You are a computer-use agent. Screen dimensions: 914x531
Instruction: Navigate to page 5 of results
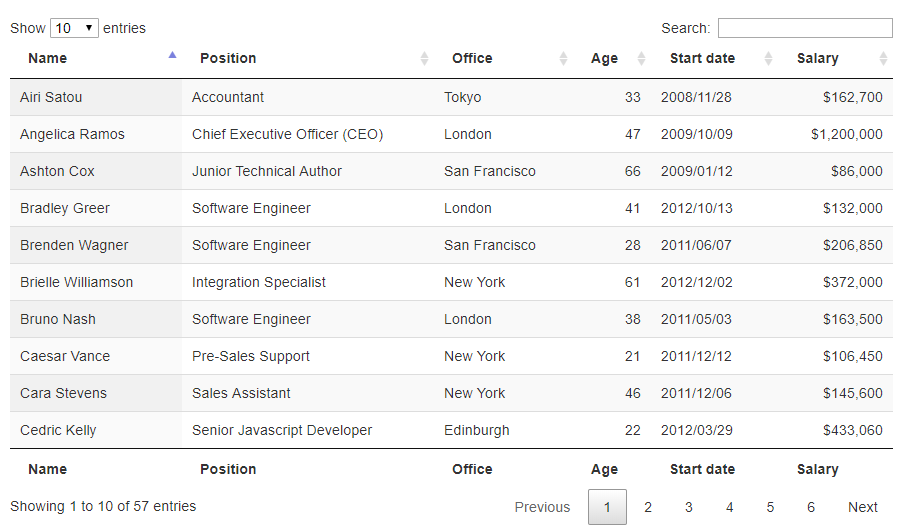click(x=770, y=507)
